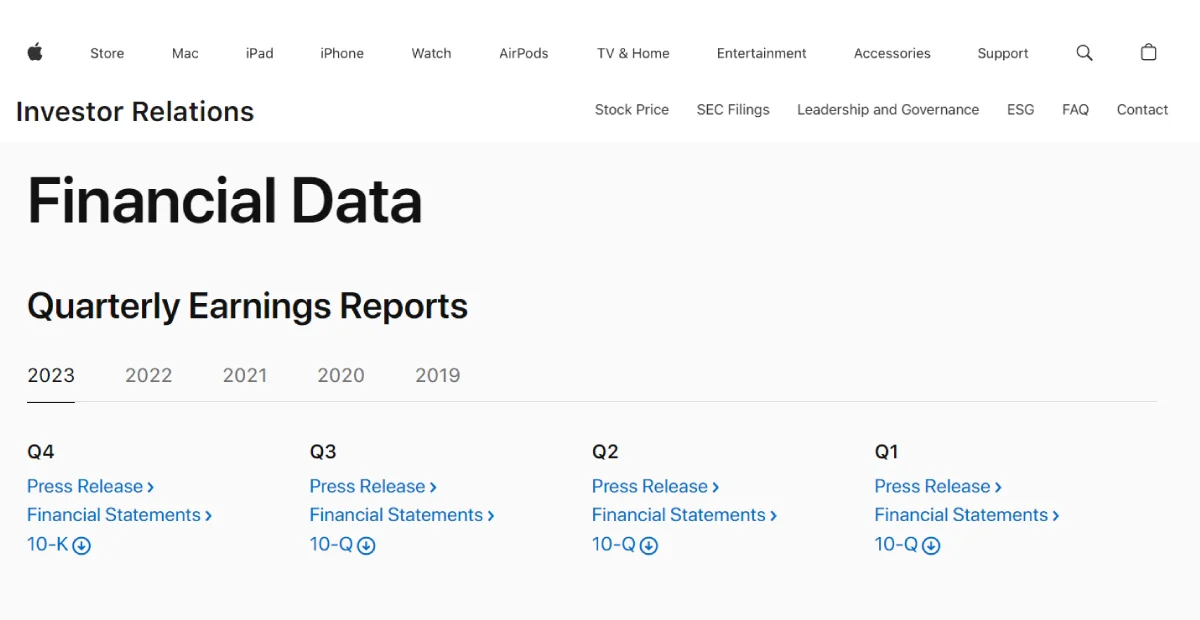
Task: Click the Apple logo icon
Action: click(x=36, y=52)
